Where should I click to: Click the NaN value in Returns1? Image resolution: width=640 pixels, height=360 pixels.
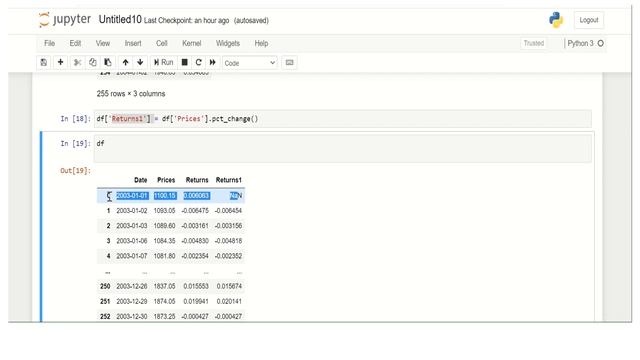(x=236, y=196)
